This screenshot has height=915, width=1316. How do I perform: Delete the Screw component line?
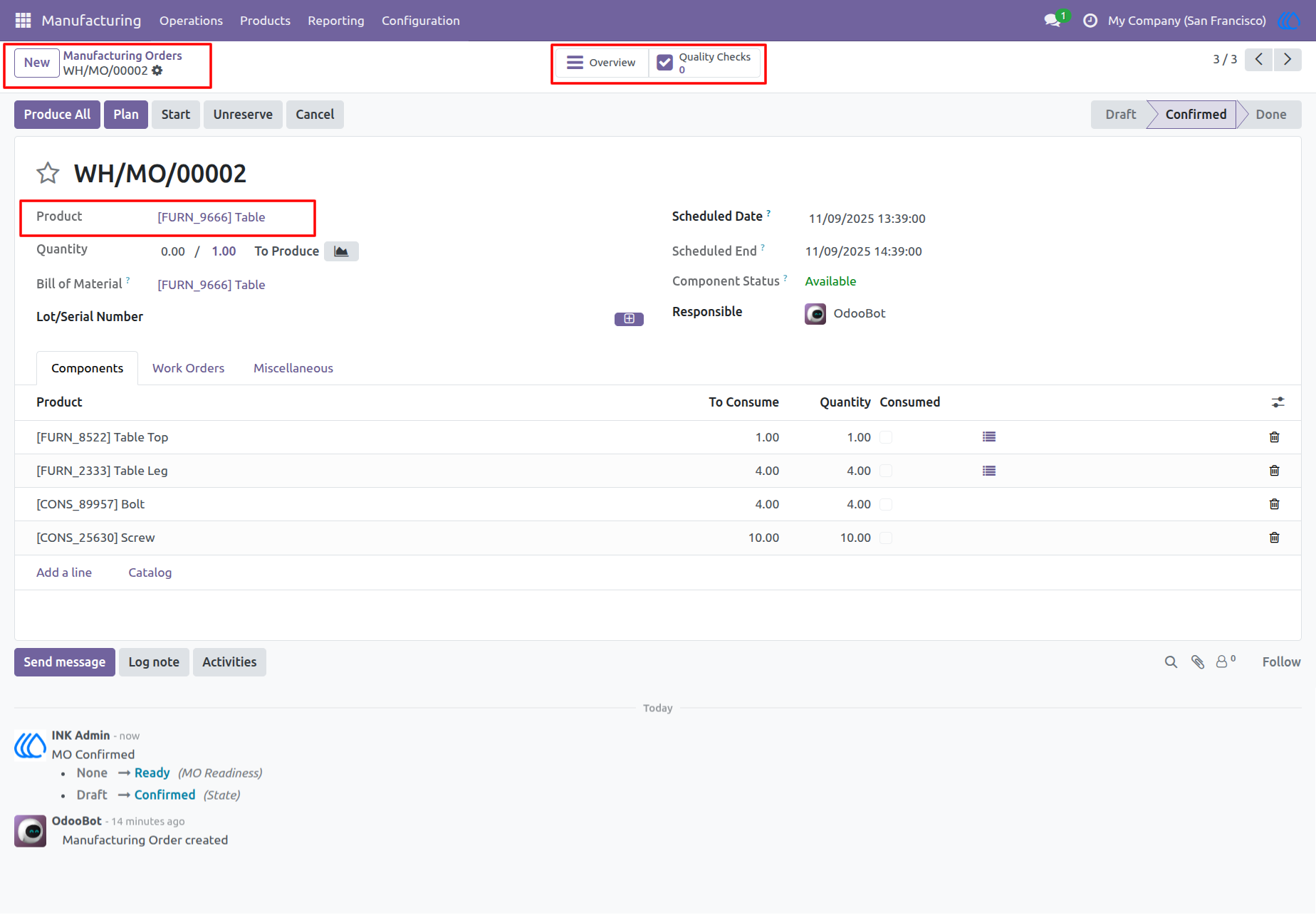click(x=1275, y=538)
